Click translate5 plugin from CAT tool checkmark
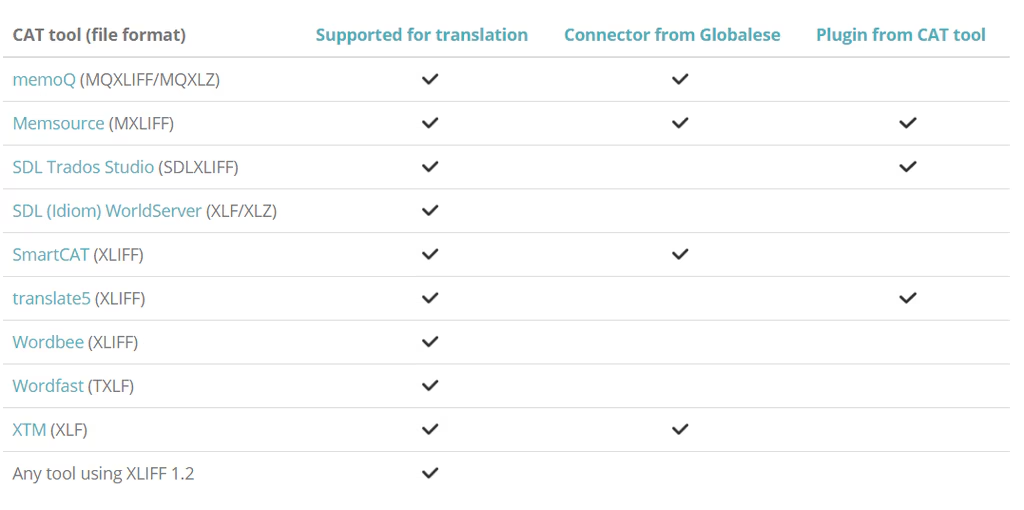Screen dimensions: 1024x510 pos(908,298)
